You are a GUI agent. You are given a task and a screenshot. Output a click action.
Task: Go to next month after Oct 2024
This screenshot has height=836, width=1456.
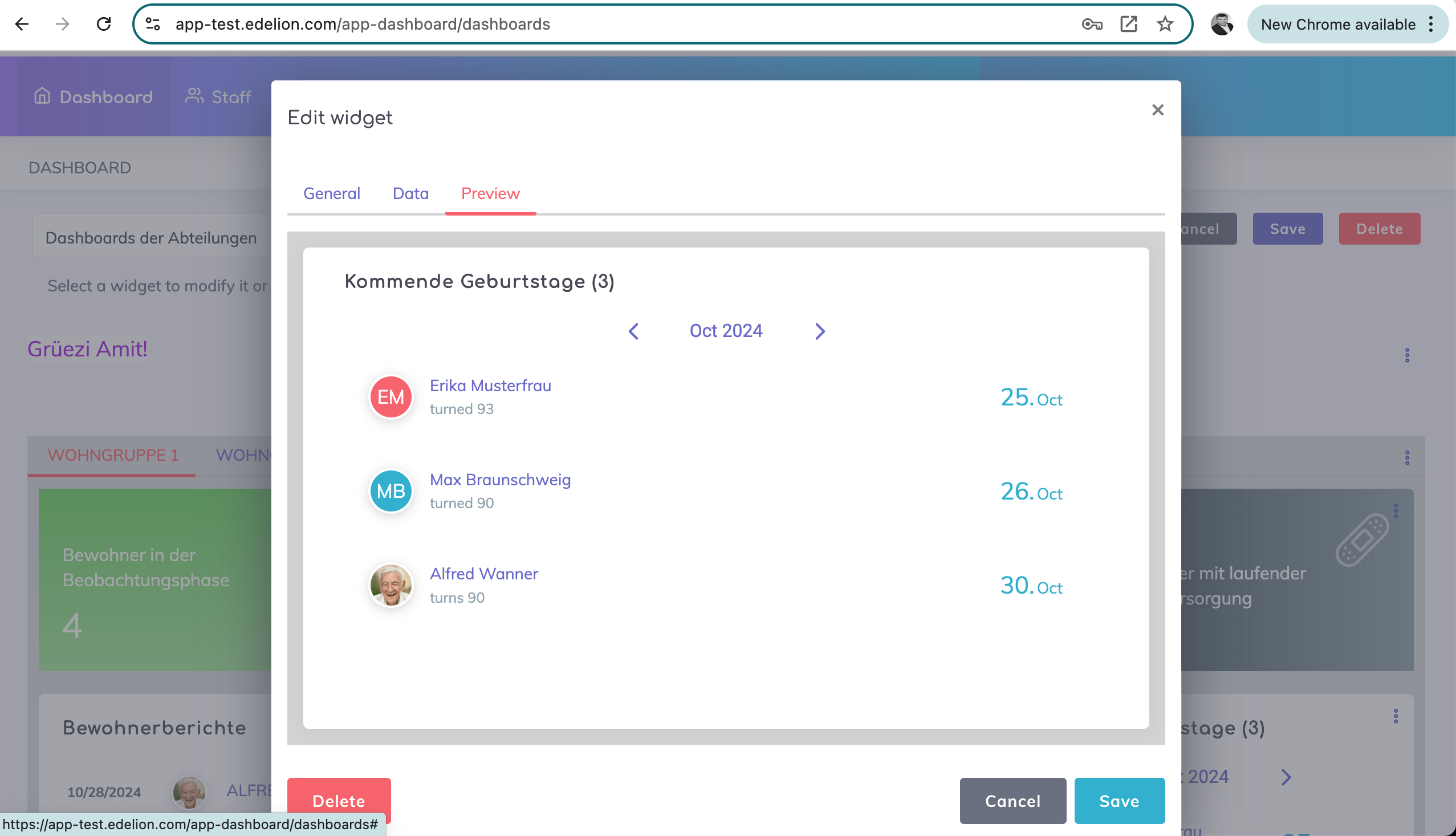820,331
